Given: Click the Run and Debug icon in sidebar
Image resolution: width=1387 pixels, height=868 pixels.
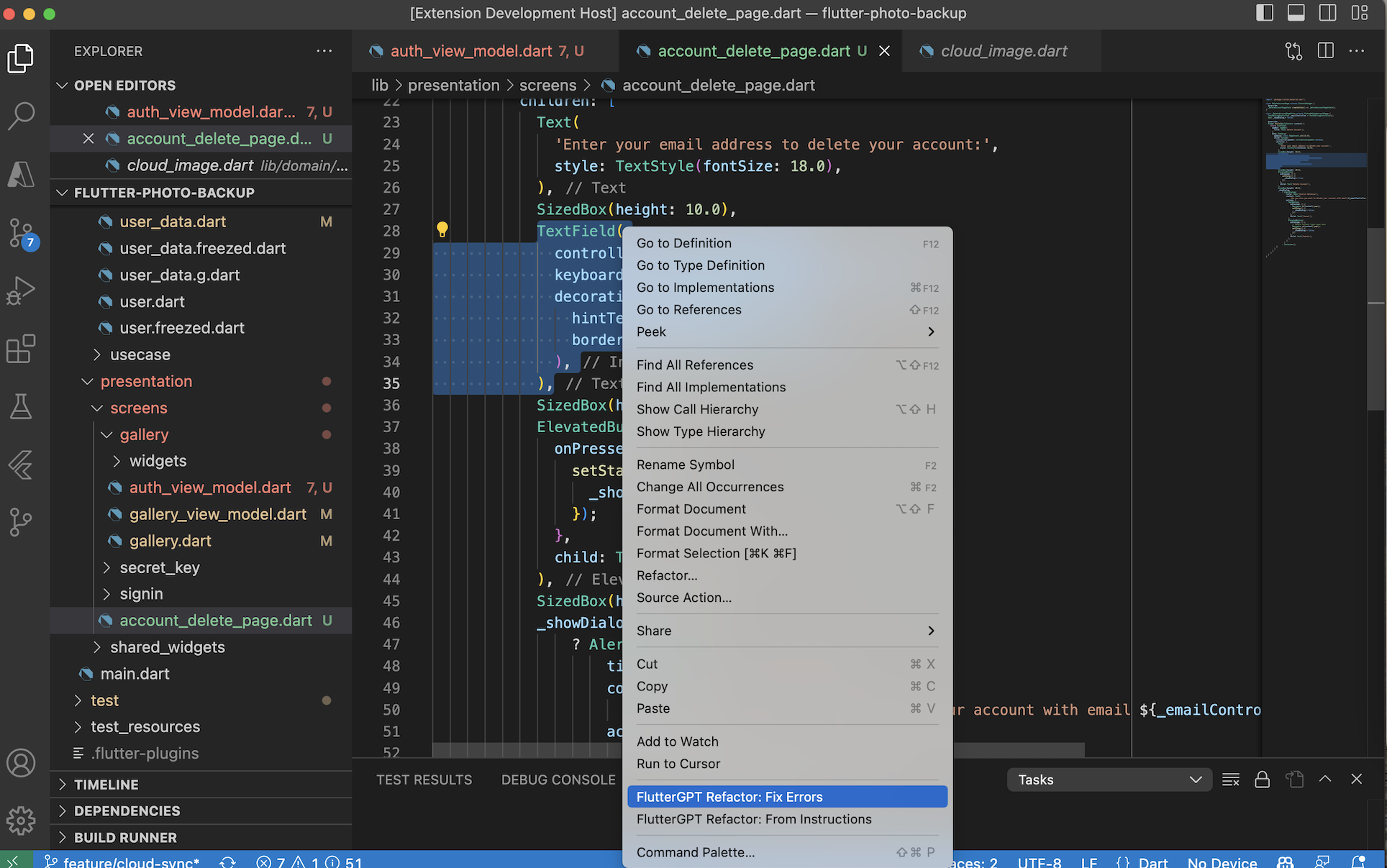Looking at the screenshot, I should [24, 291].
